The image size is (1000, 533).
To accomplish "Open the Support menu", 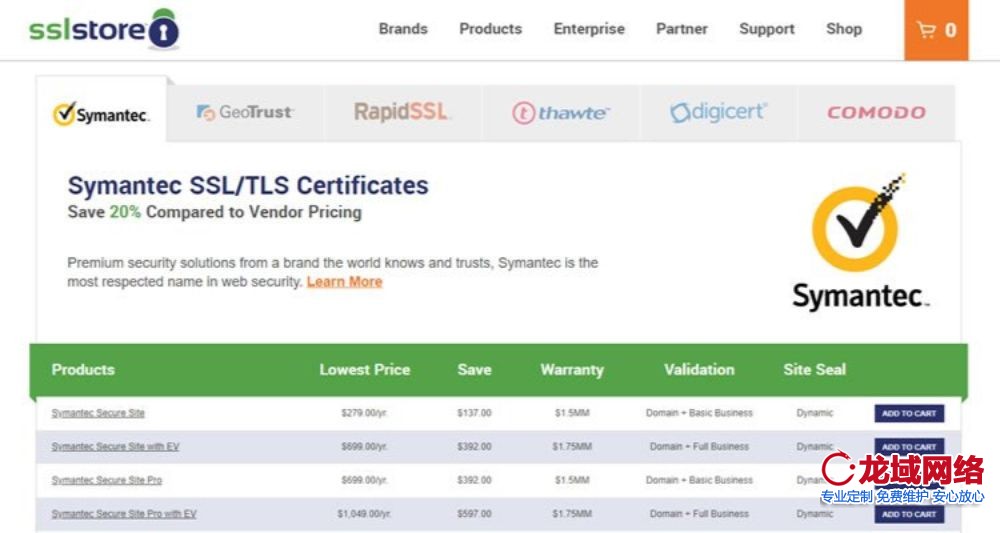I will 766,29.
